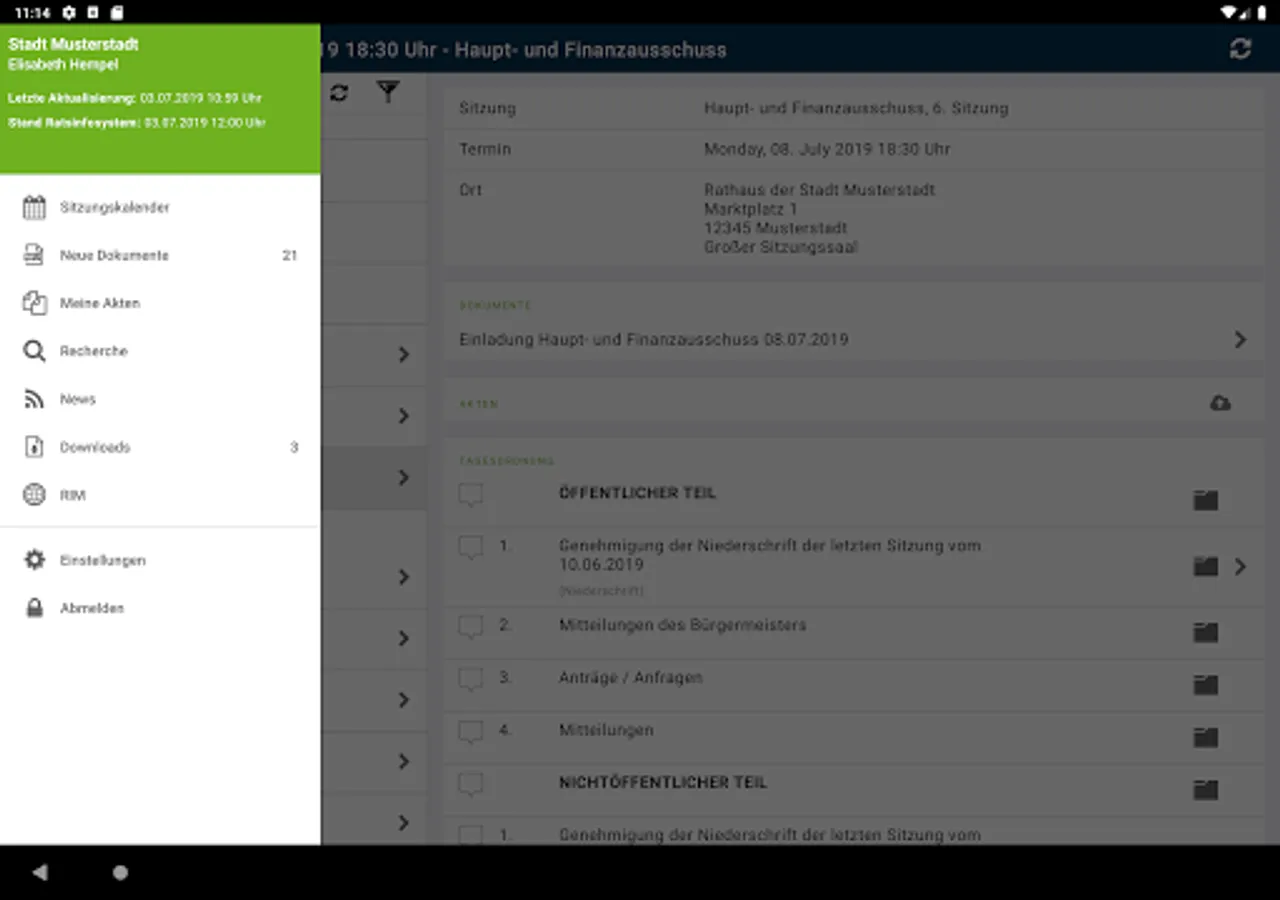Select Abmelden to log out

click(x=160, y=608)
